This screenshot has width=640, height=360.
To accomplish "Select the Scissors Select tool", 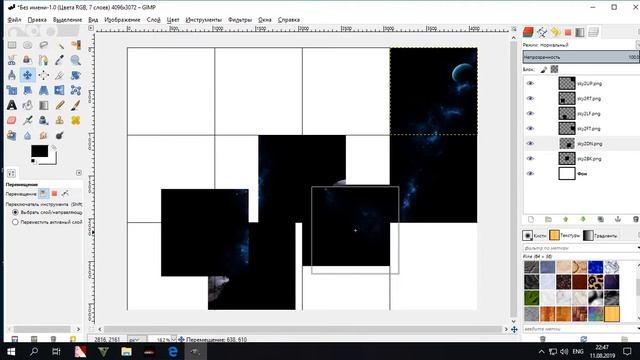I will pos(12,60).
